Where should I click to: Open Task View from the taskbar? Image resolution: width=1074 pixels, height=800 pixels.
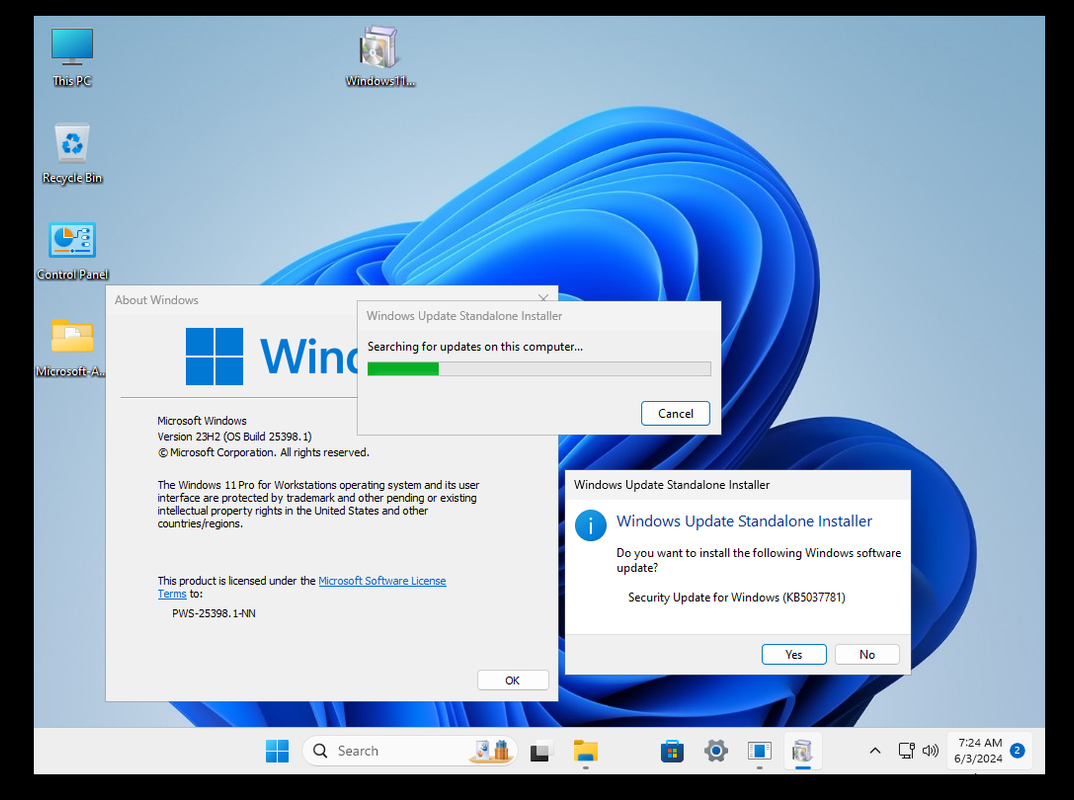(541, 751)
